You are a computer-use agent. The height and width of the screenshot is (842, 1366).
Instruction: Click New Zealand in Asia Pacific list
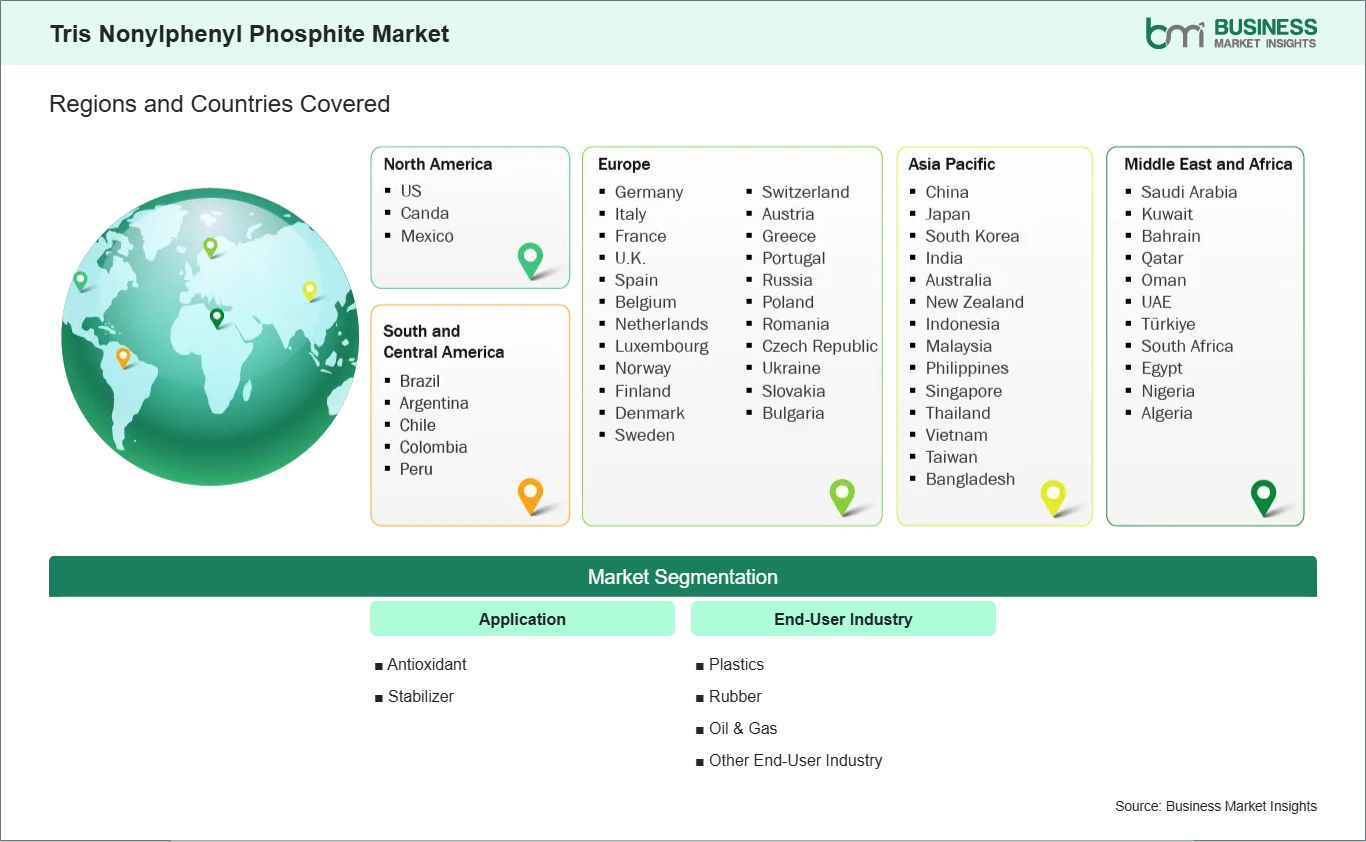[975, 302]
